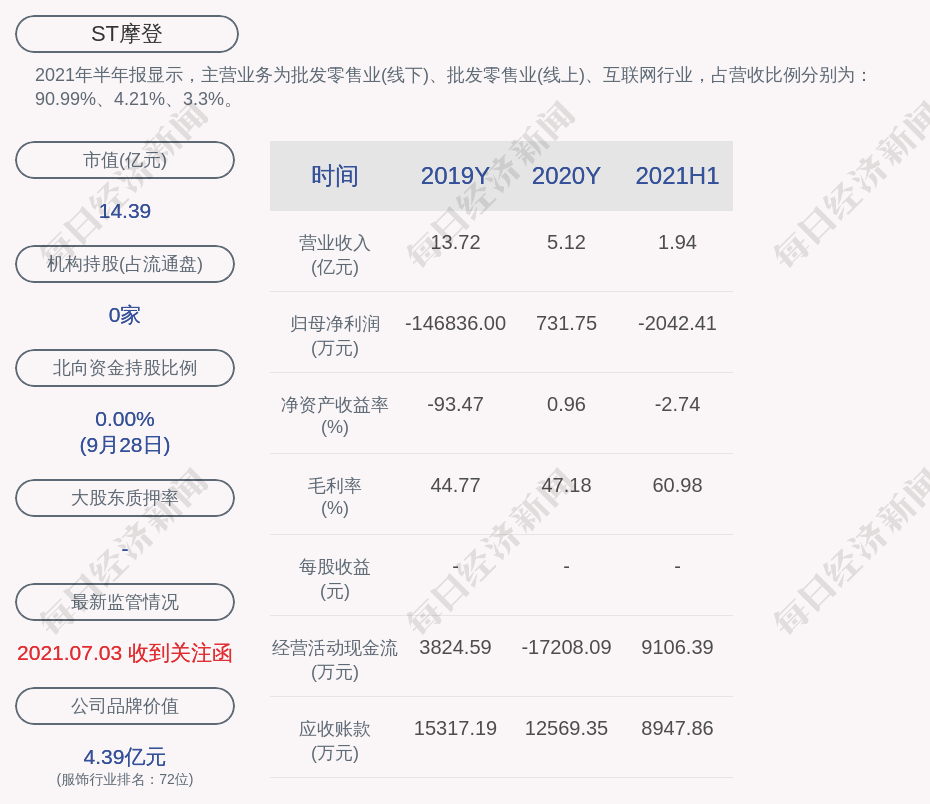Select the 2019Y column header
This screenshot has width=930, height=804.
coord(455,176)
